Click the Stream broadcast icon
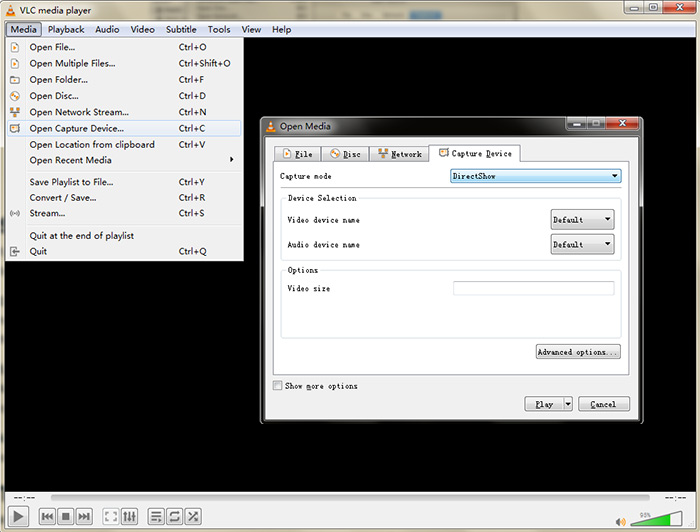The height and width of the screenshot is (532, 700). coord(15,213)
